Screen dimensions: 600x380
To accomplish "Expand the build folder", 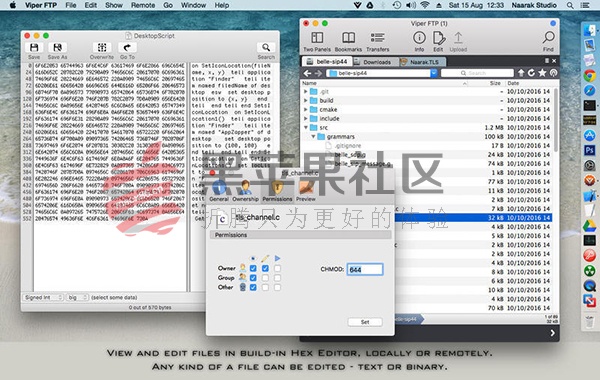I will 306,100.
